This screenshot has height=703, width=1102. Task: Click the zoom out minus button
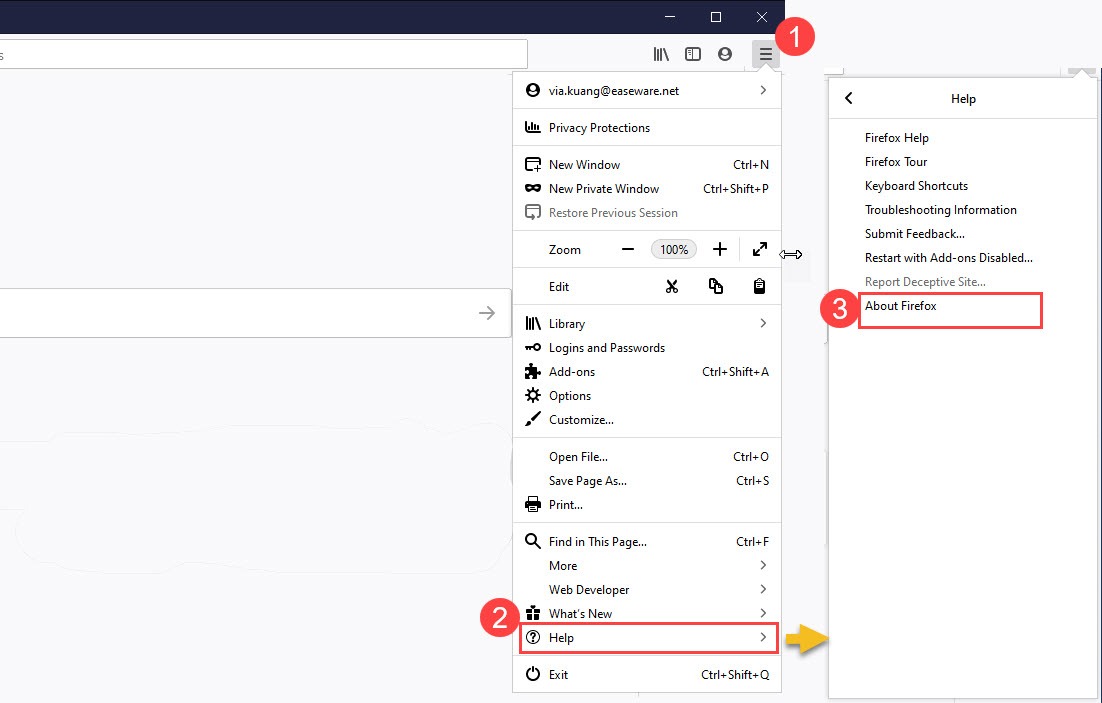[x=628, y=249]
